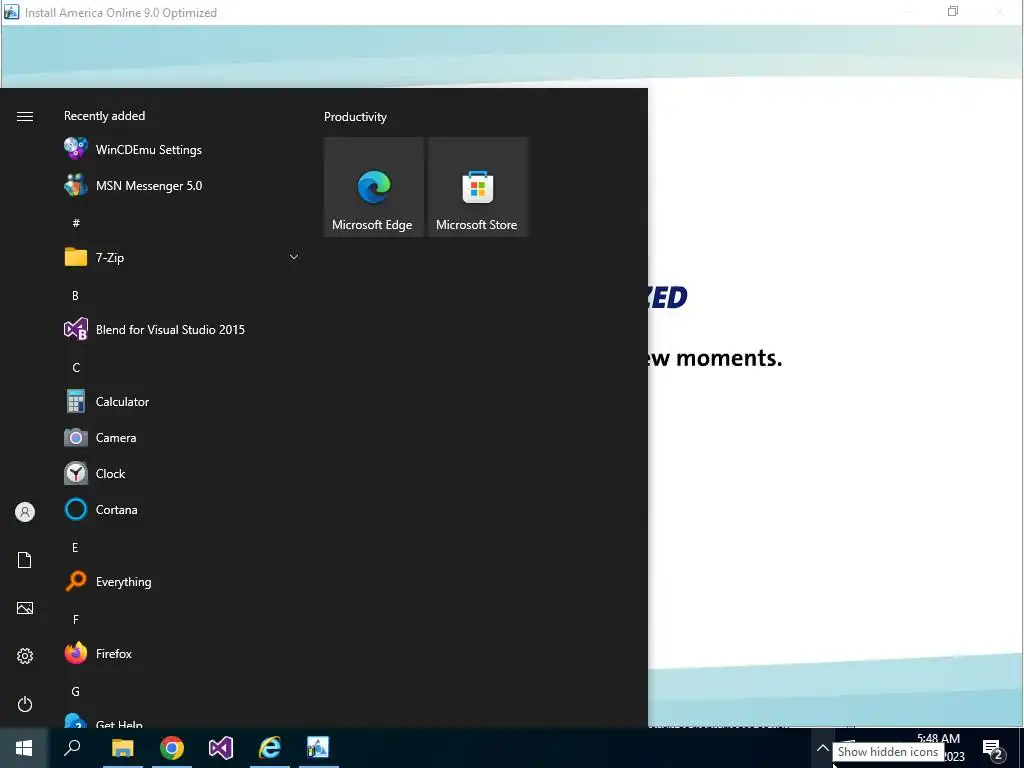This screenshot has height=768, width=1024.
Task: Open the notification center icon
Action: (993, 749)
